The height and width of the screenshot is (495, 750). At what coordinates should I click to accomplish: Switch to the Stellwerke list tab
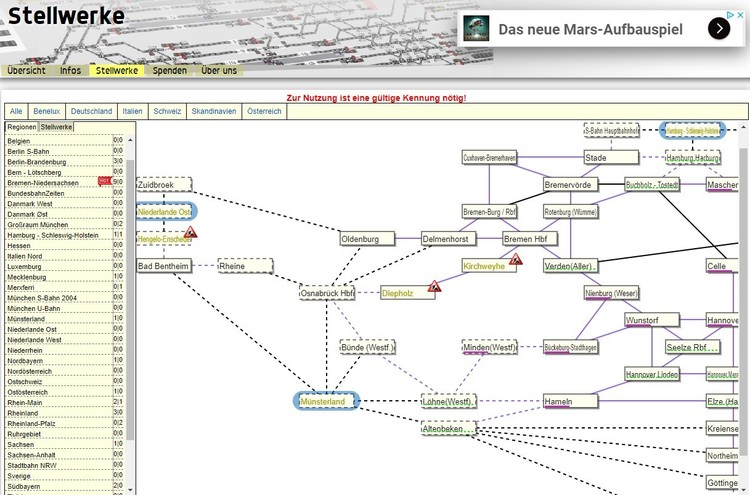click(x=56, y=127)
